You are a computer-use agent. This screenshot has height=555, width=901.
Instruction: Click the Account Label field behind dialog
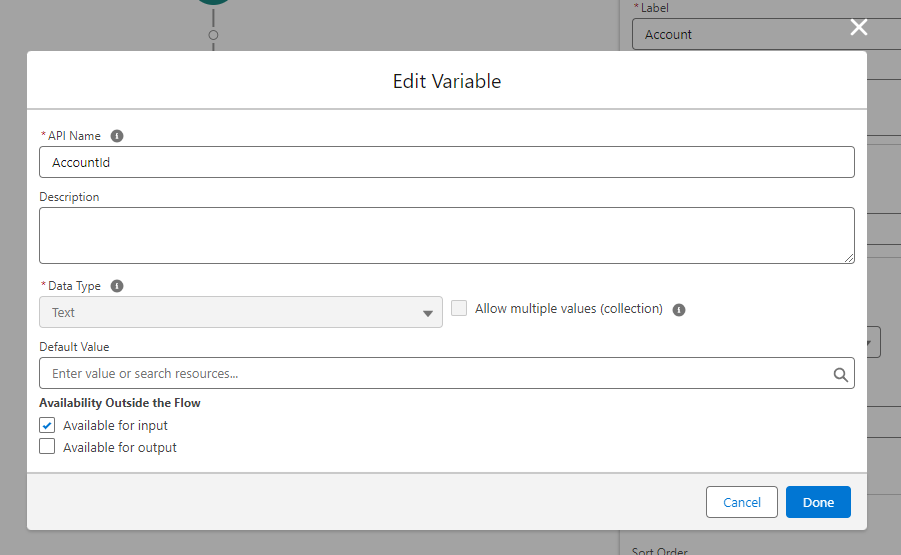pyautogui.click(x=766, y=34)
